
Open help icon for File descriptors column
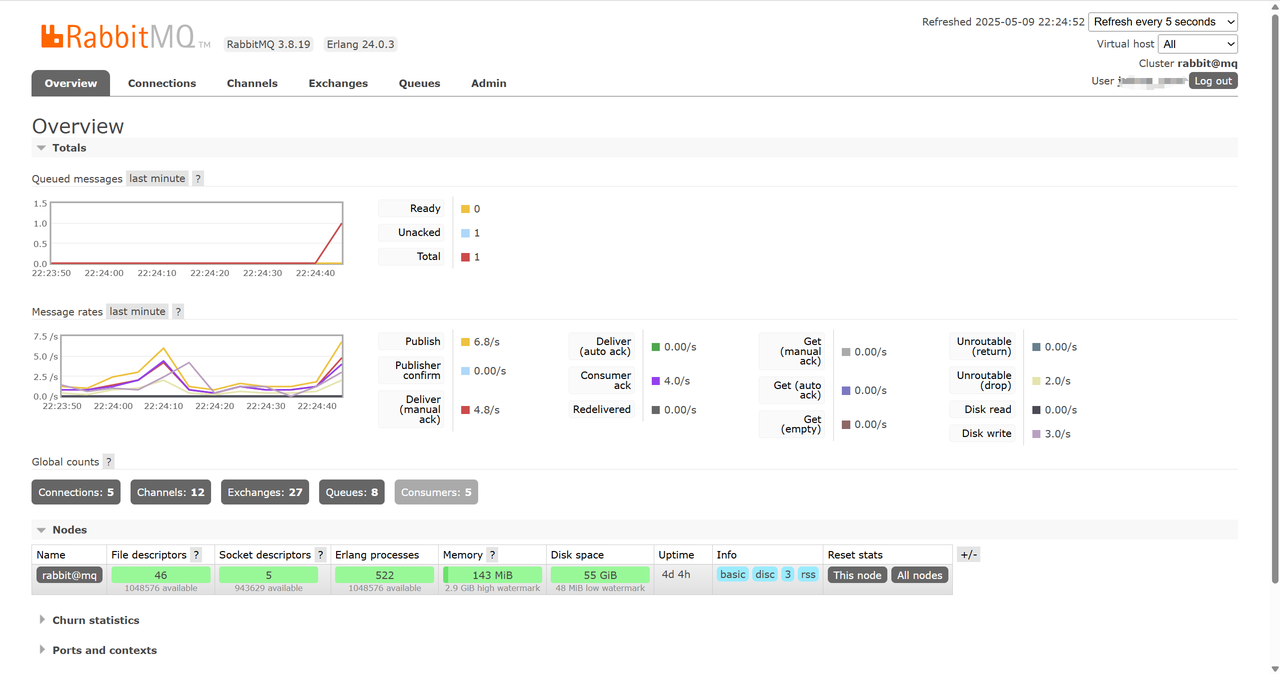[x=196, y=554]
